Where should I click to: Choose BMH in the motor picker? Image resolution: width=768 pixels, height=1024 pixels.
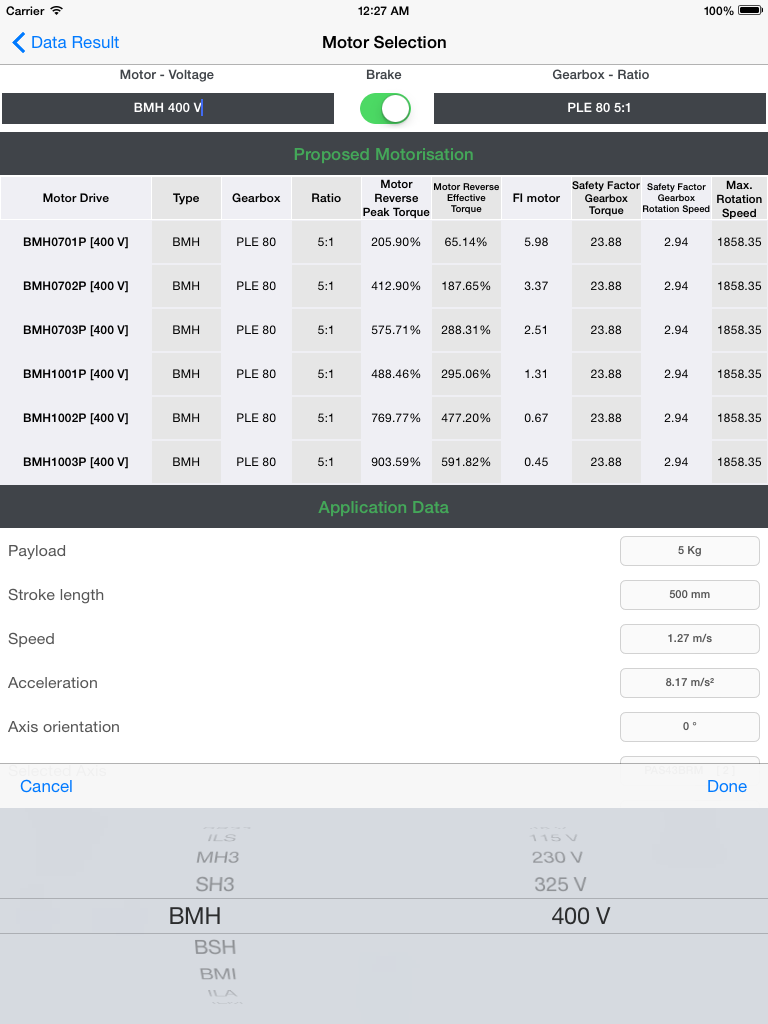pyautogui.click(x=195, y=916)
